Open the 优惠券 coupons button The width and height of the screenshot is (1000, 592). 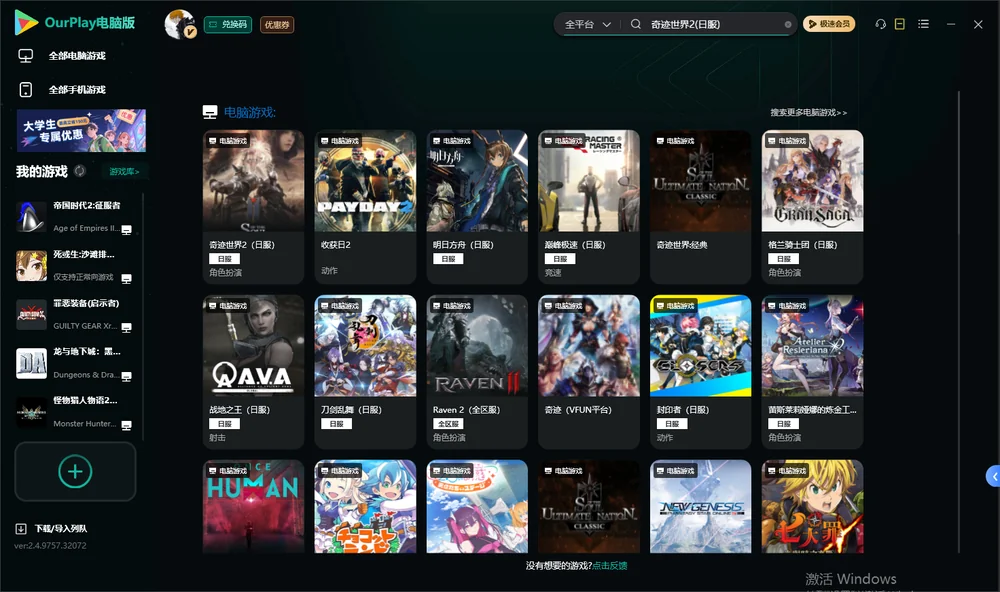pyautogui.click(x=277, y=25)
